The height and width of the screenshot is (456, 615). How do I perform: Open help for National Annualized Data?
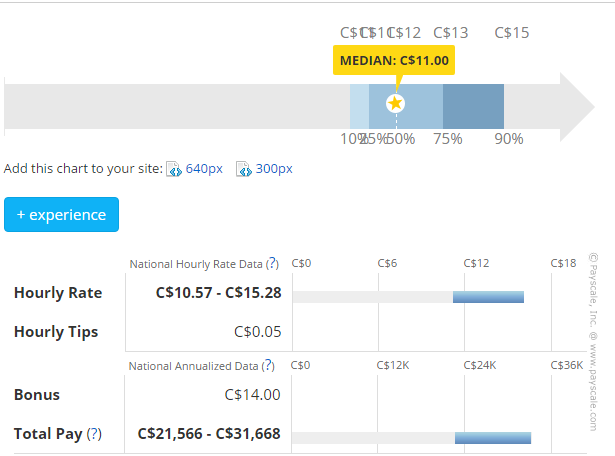tap(267, 366)
